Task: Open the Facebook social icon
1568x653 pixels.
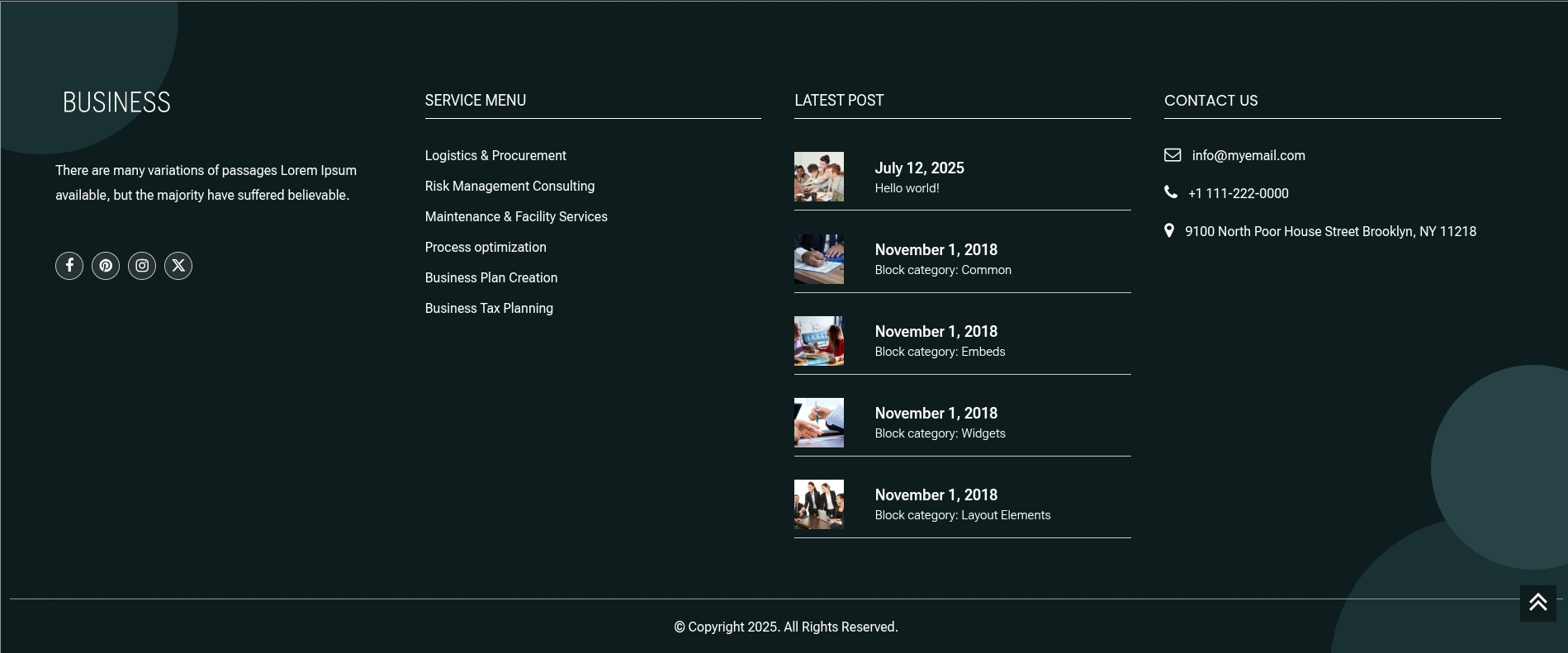Action: point(69,266)
